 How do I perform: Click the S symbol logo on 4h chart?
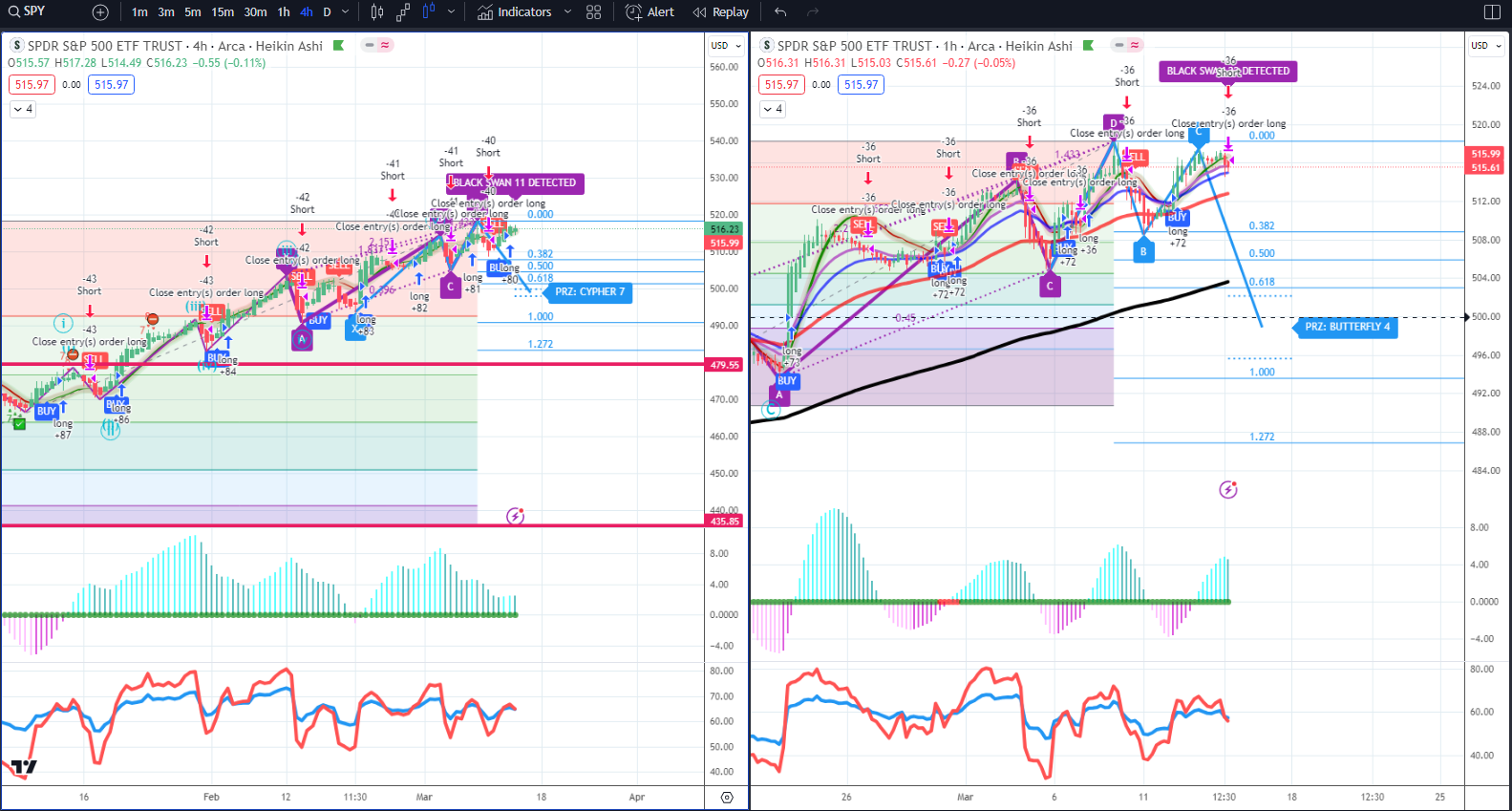tap(17, 46)
